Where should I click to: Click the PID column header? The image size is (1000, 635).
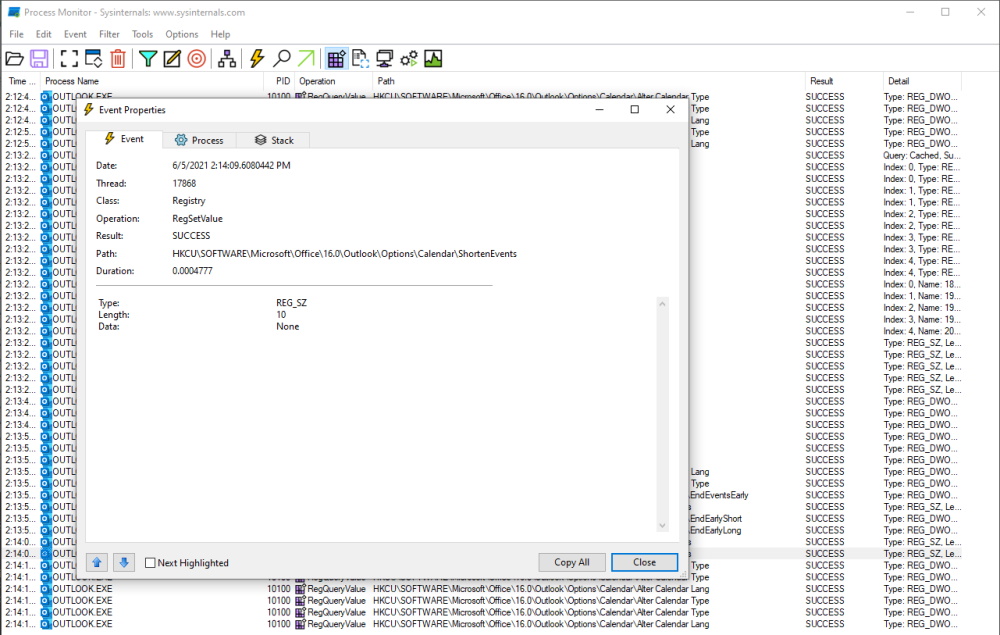click(x=280, y=81)
